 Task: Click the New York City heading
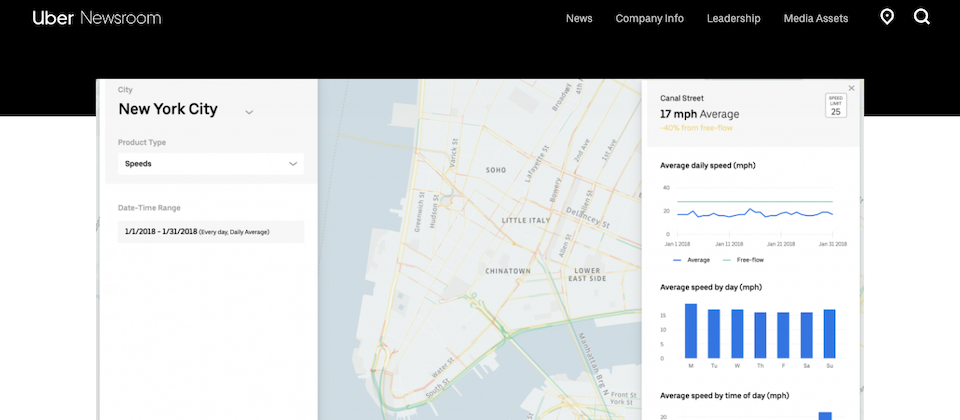pyautogui.click(x=168, y=109)
